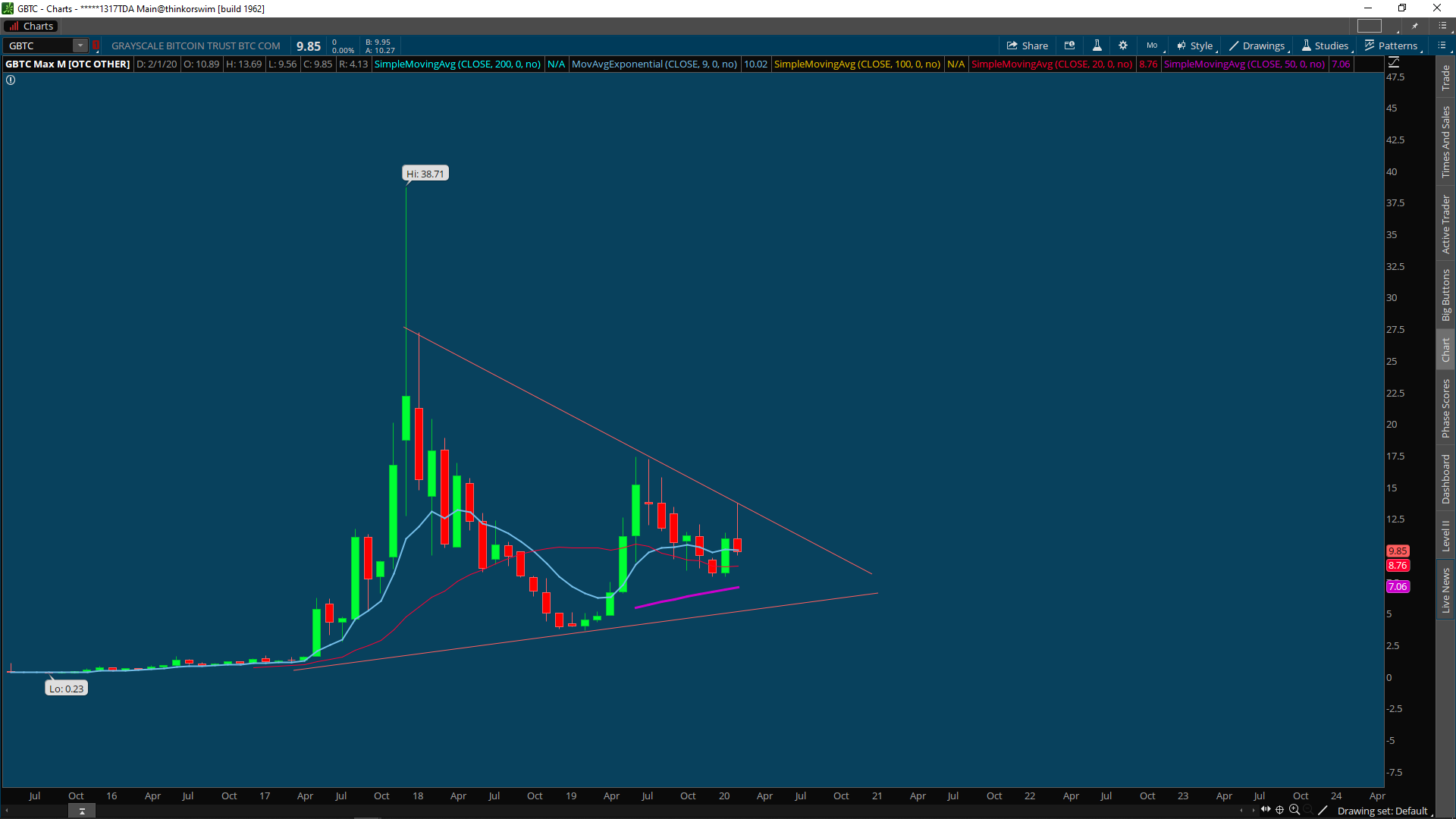The width and height of the screenshot is (1456, 819).
Task: Open the Live News side tab
Action: coord(1445,590)
